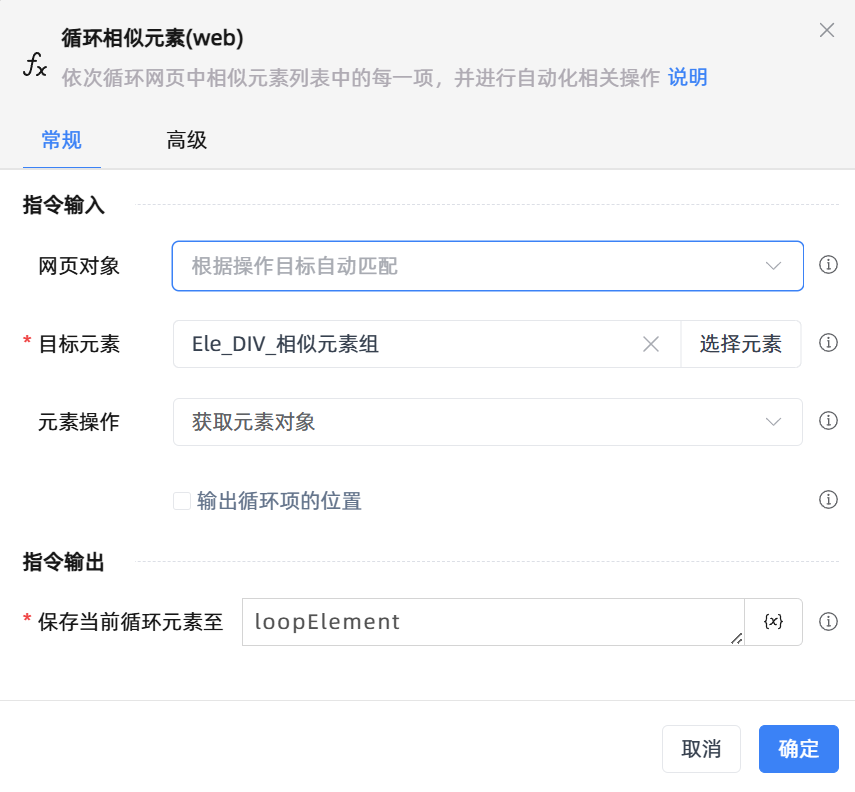This screenshot has width=855, height=792.
Task: Close the 循环相似元素(web) dialog
Action: click(x=827, y=30)
